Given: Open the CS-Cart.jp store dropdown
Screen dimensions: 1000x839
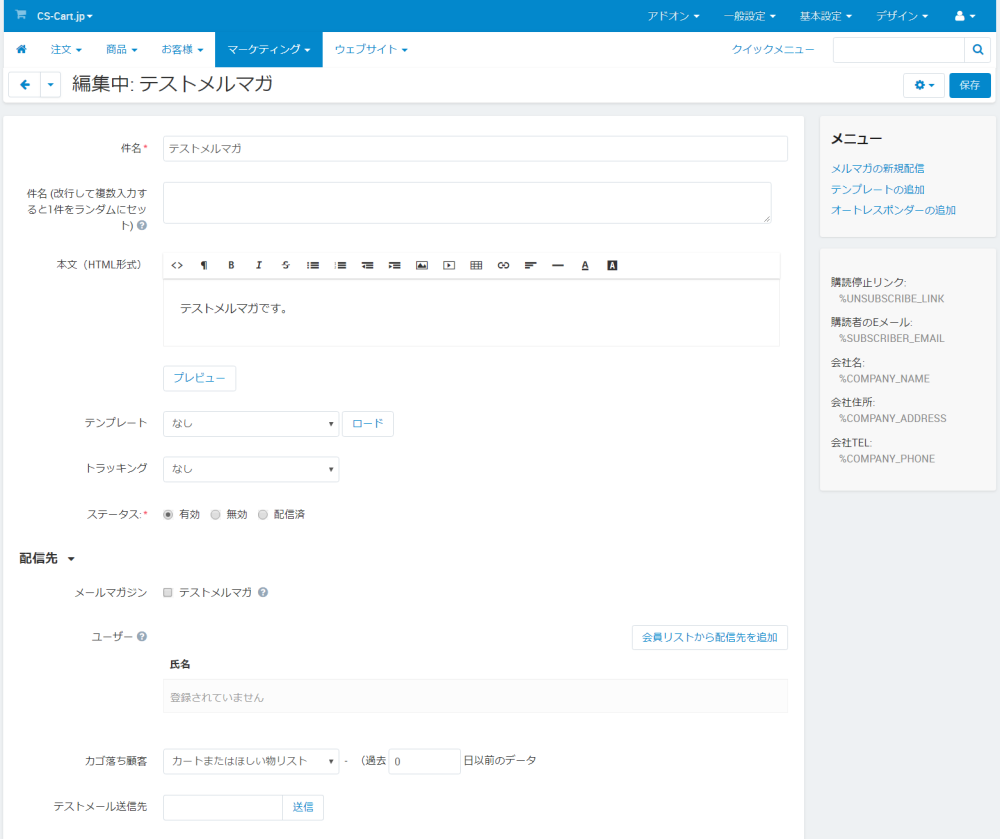Looking at the screenshot, I should (64, 16).
